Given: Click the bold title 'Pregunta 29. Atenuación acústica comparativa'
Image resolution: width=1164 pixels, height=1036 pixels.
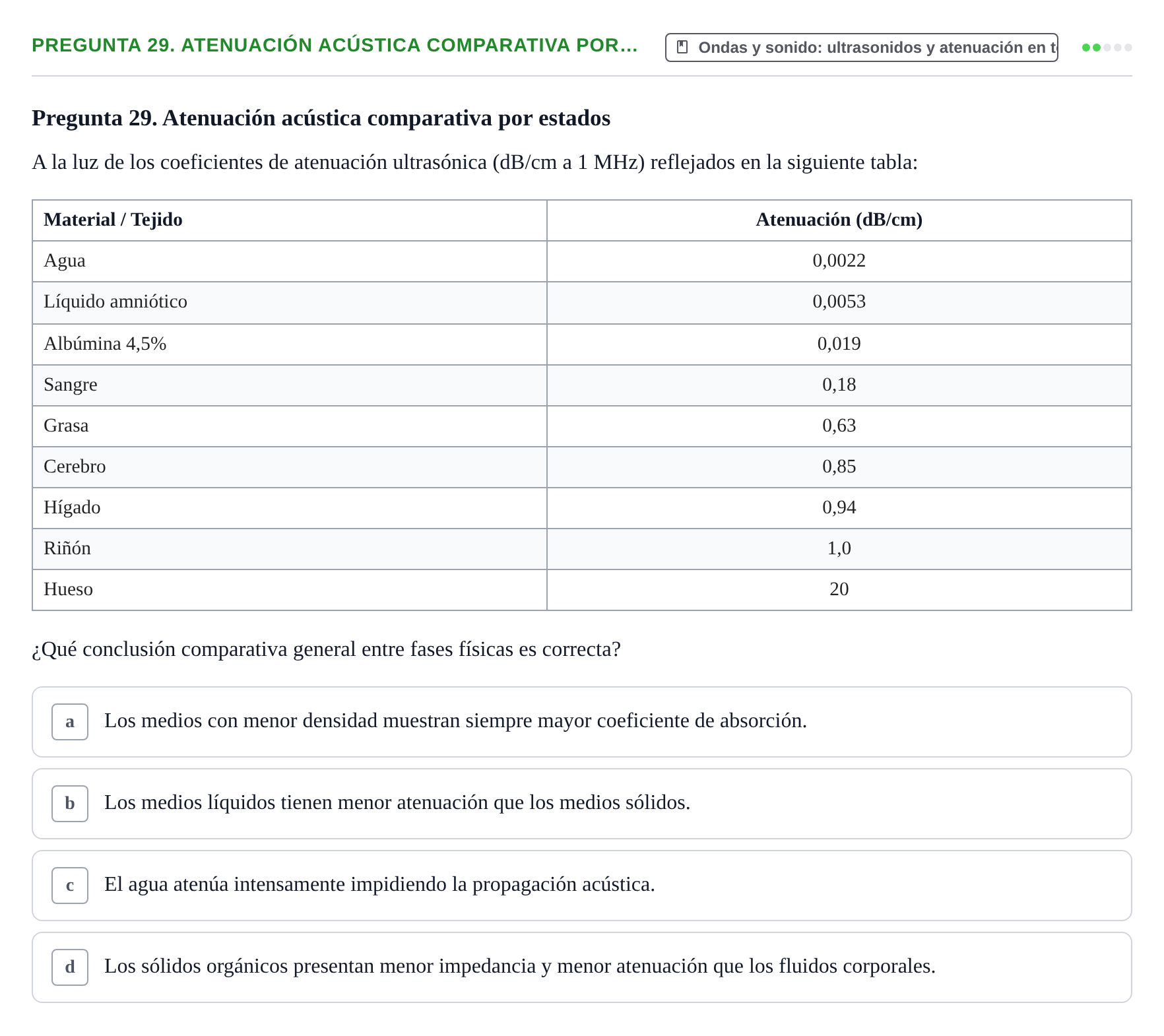Looking at the screenshot, I should [x=321, y=118].
